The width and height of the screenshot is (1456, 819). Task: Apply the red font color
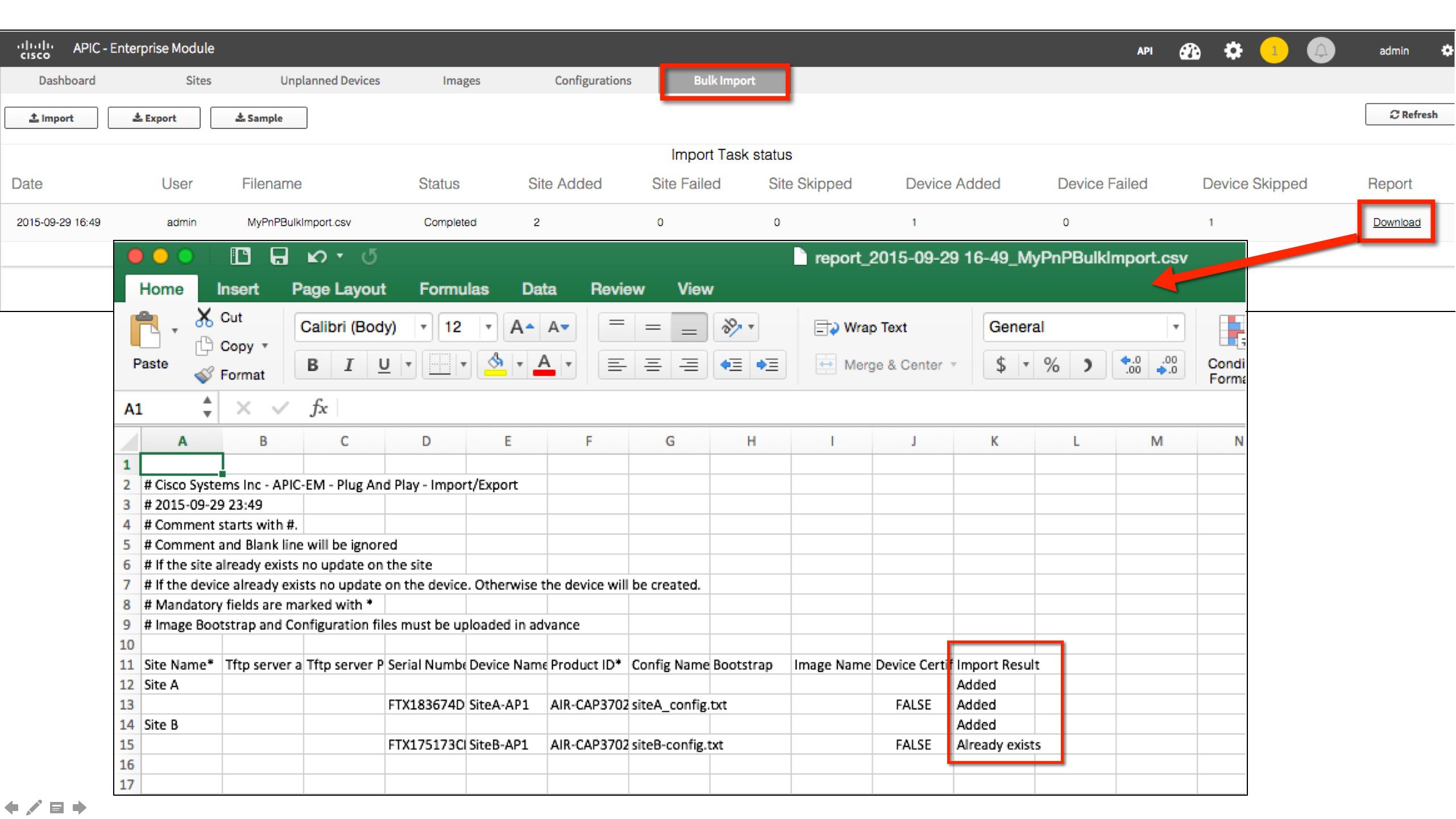click(x=544, y=365)
